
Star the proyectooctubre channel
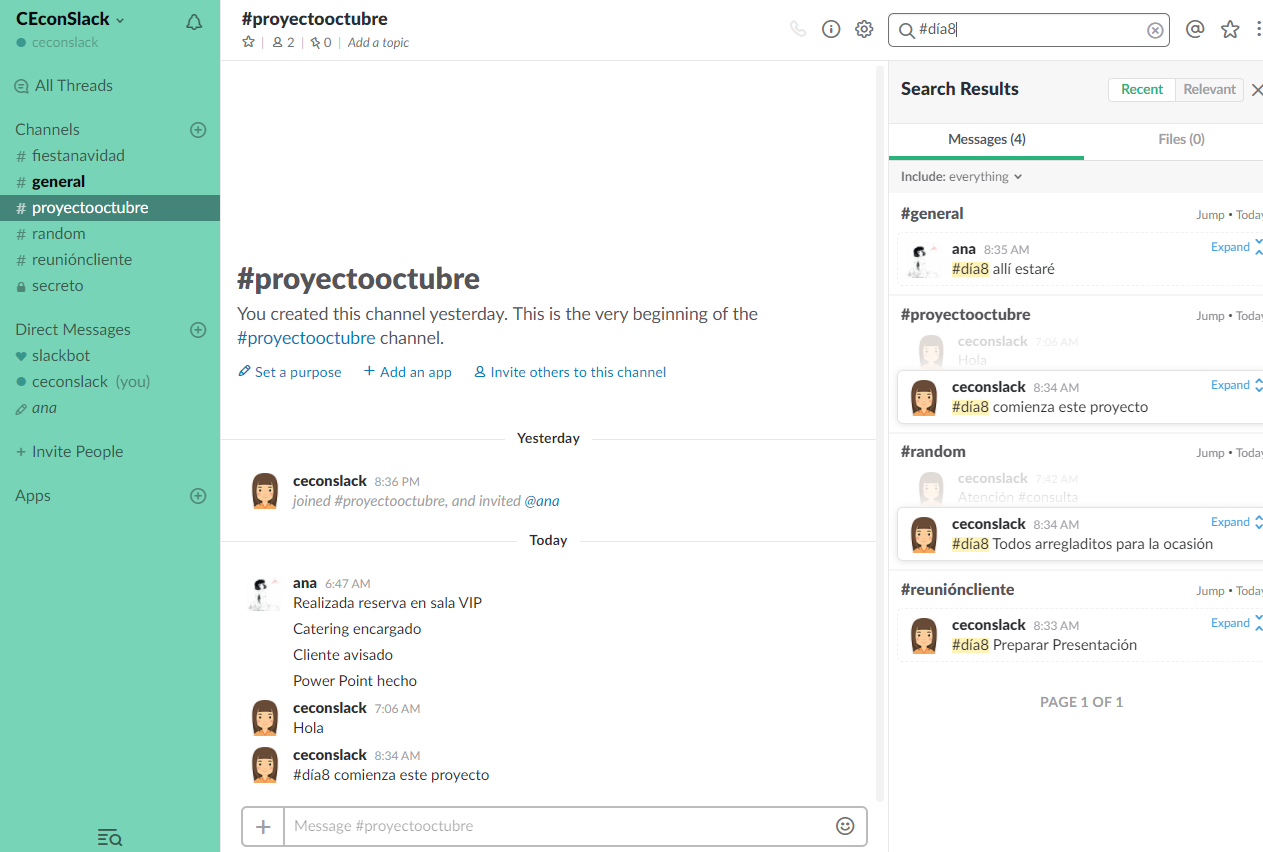pyautogui.click(x=249, y=42)
